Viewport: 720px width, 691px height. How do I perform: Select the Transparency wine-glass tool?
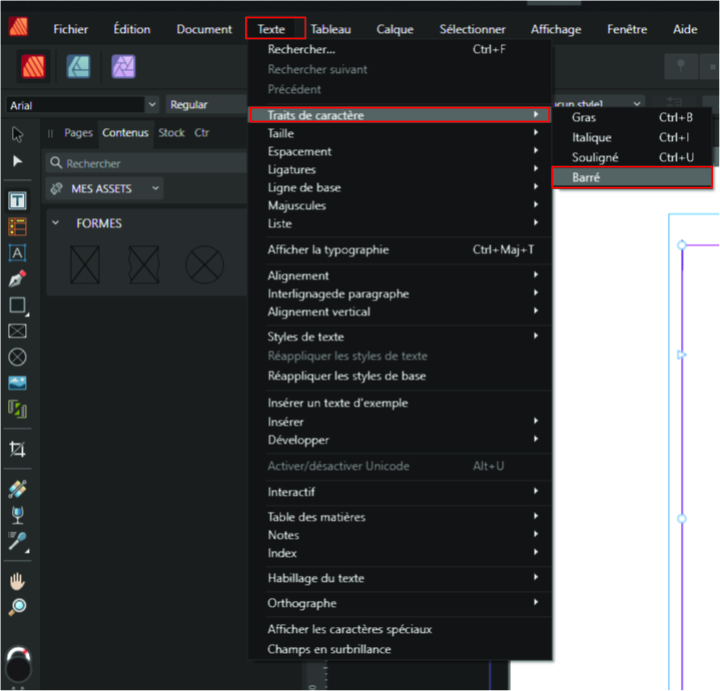point(17,515)
